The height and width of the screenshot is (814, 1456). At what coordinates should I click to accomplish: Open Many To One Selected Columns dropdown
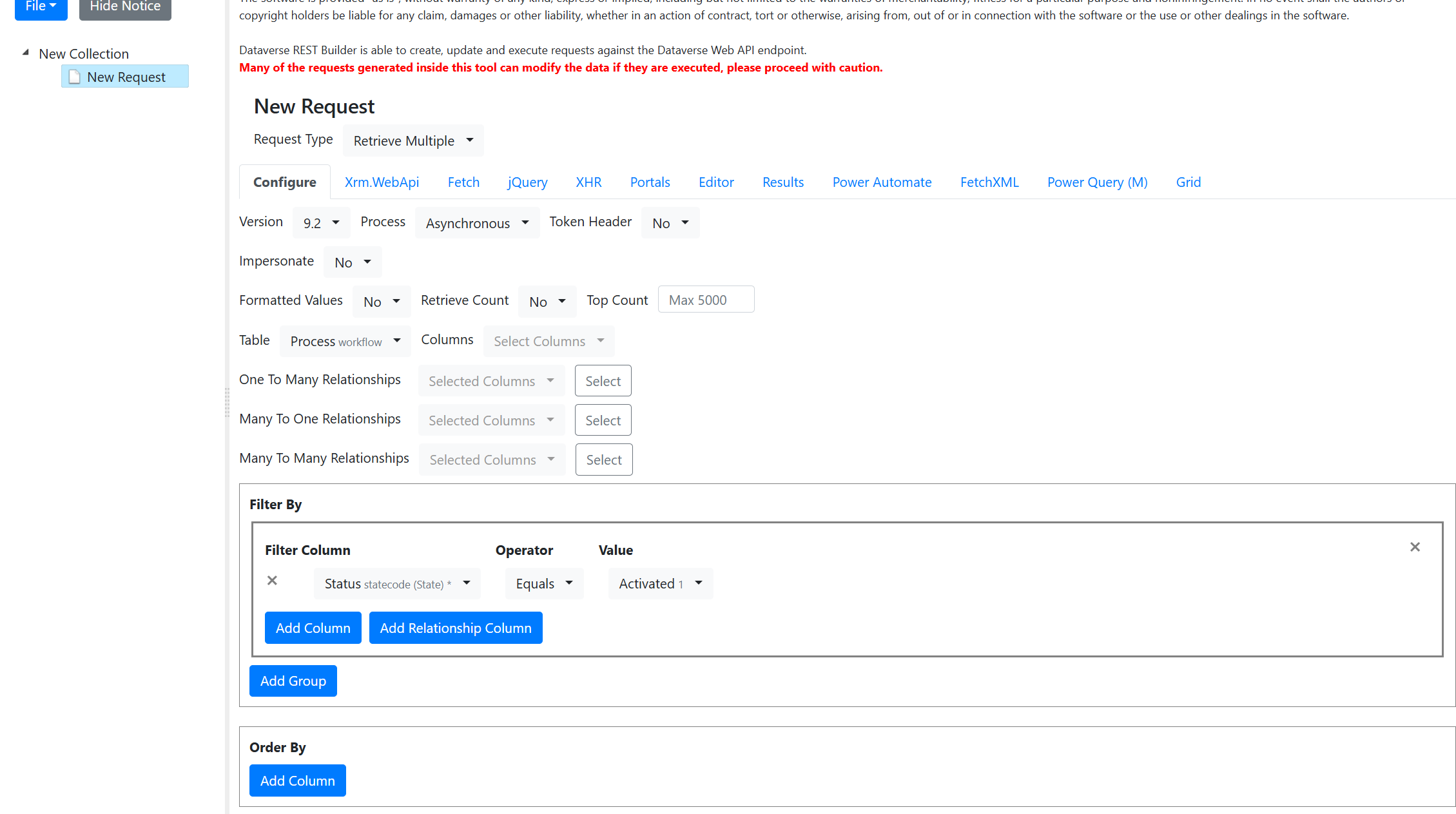[491, 420]
